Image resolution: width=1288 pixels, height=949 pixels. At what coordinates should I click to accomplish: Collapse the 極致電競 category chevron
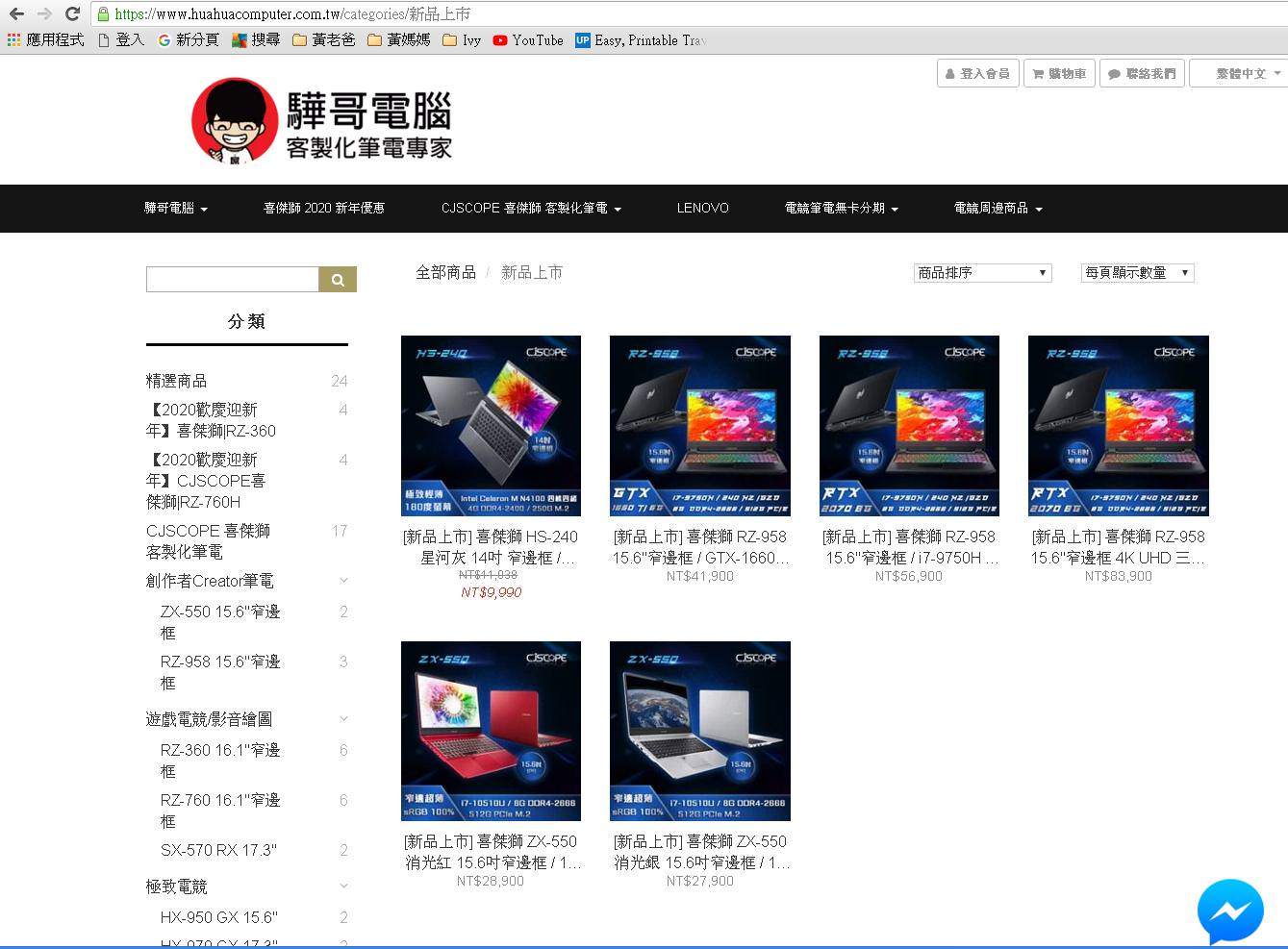coord(343,887)
